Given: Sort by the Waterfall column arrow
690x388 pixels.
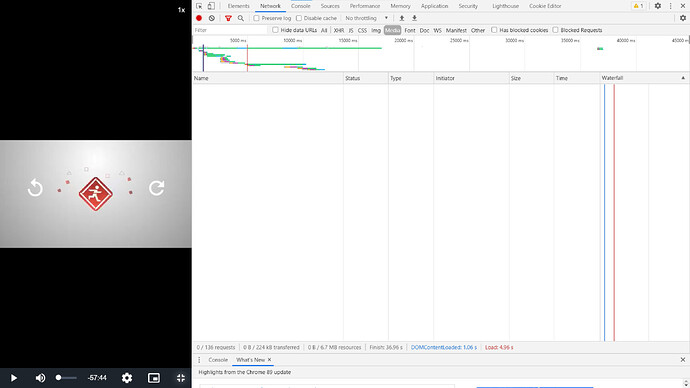Looking at the screenshot, I should 683,78.
